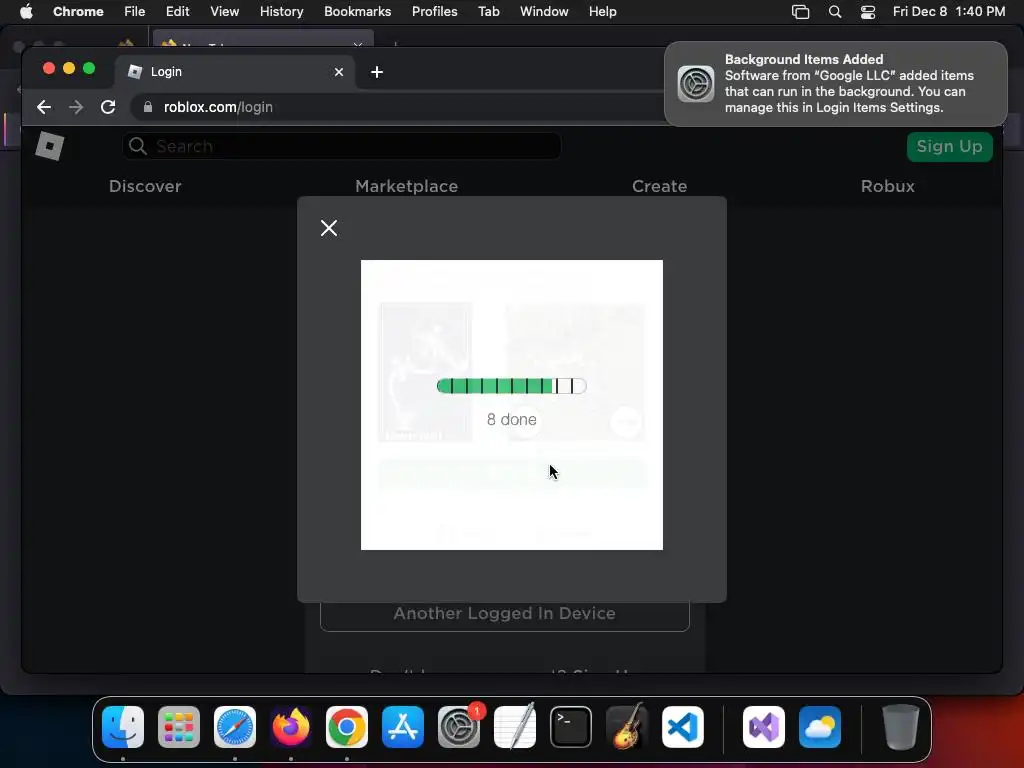Open Visual Studio Code from the Dock

[682, 727]
